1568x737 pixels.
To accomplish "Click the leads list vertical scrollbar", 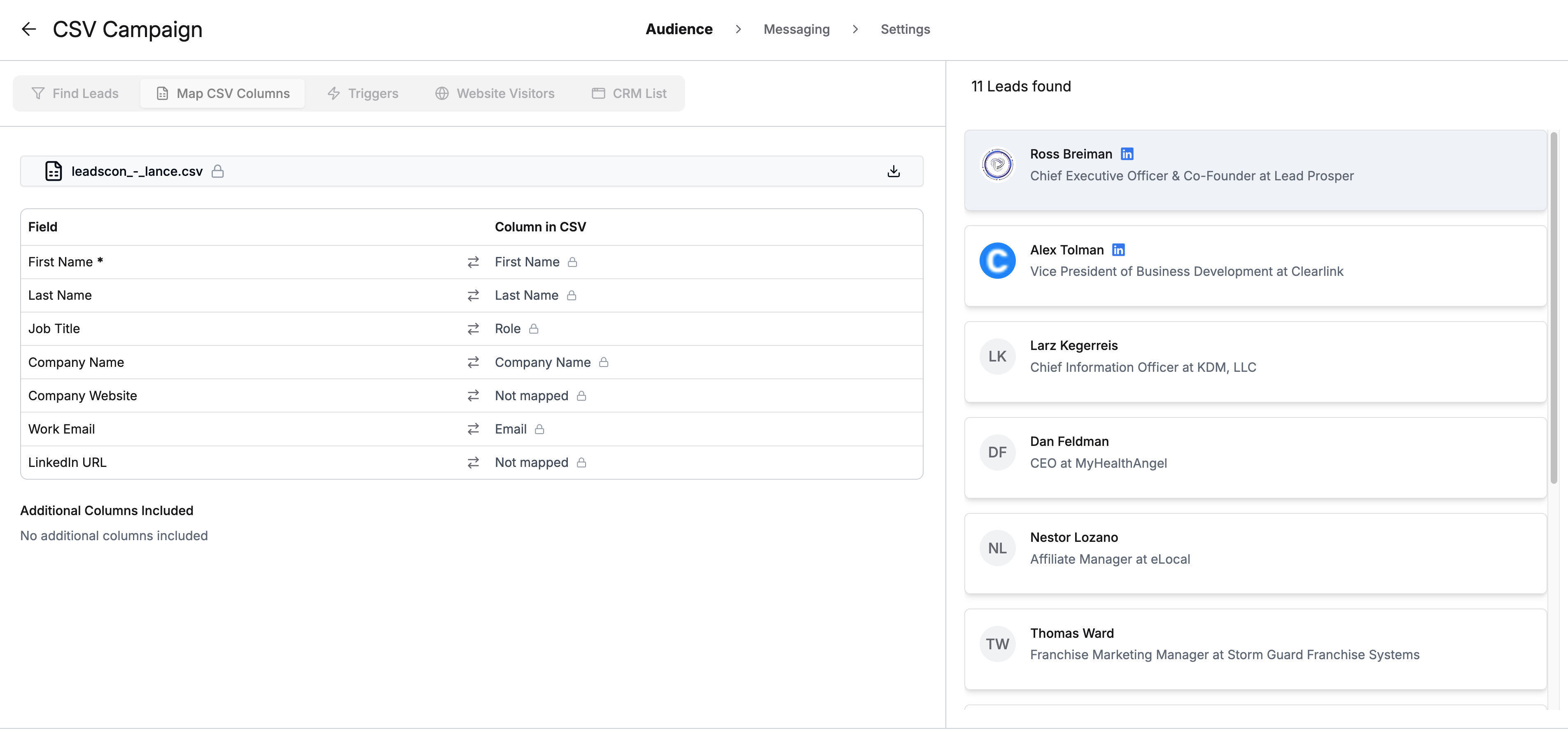I will pyautogui.click(x=1554, y=307).
